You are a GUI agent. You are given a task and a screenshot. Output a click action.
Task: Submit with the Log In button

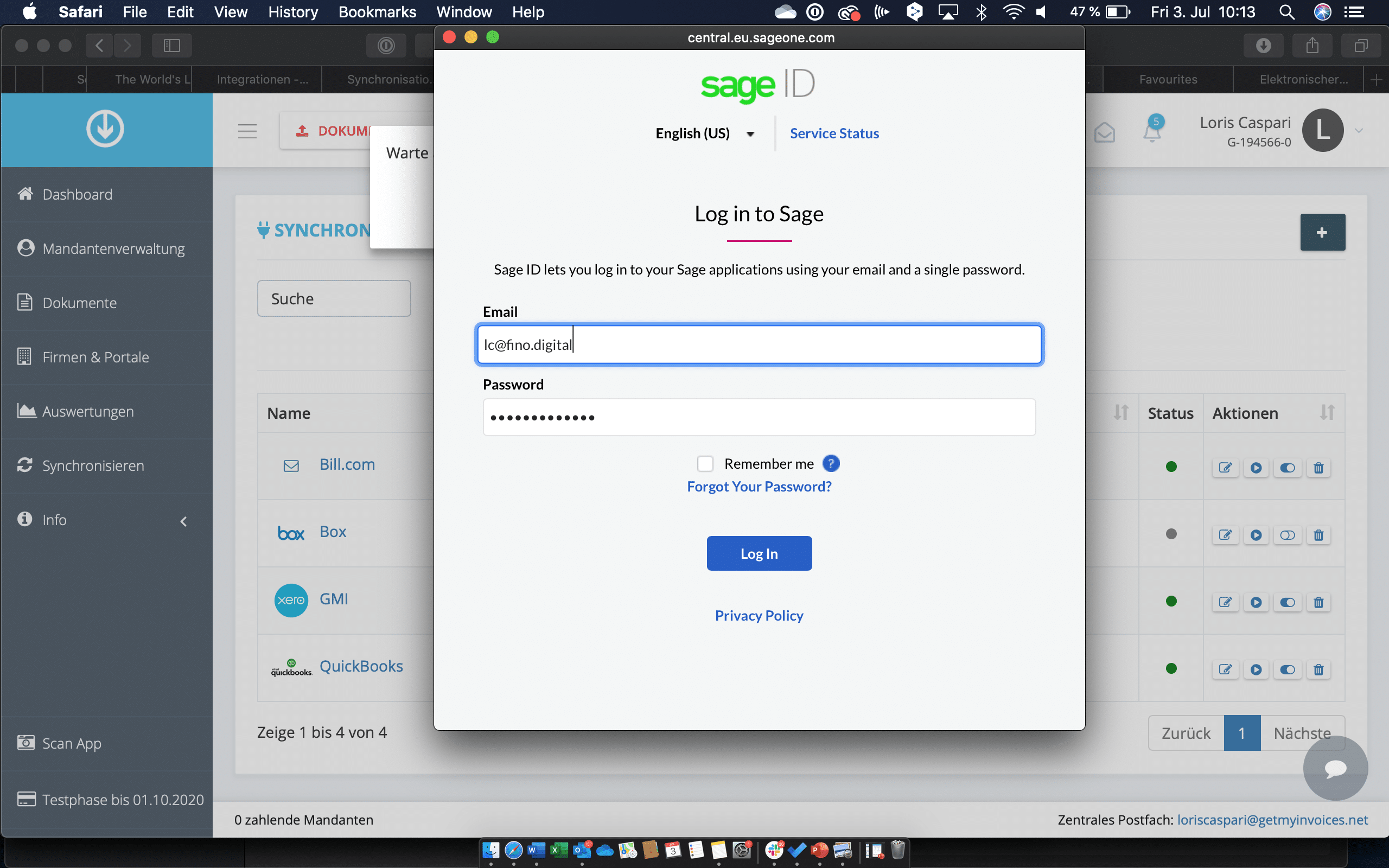point(759,553)
